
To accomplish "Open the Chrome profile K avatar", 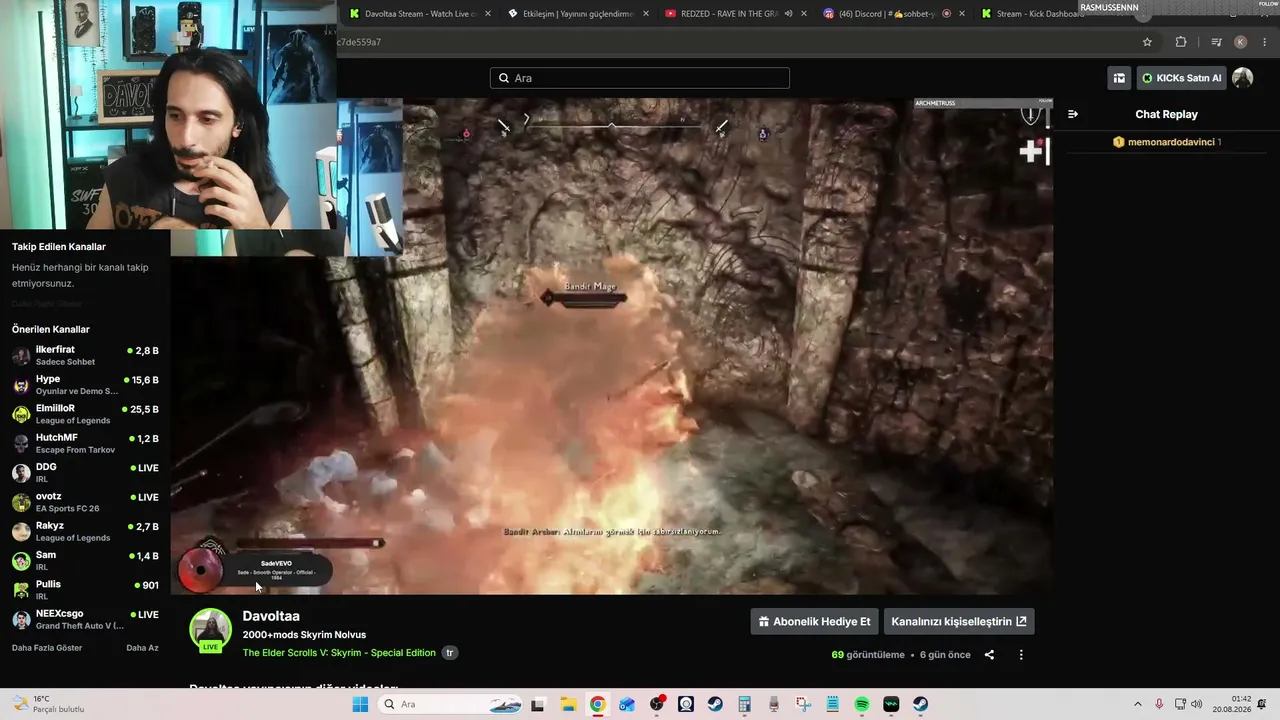I will [x=1241, y=42].
